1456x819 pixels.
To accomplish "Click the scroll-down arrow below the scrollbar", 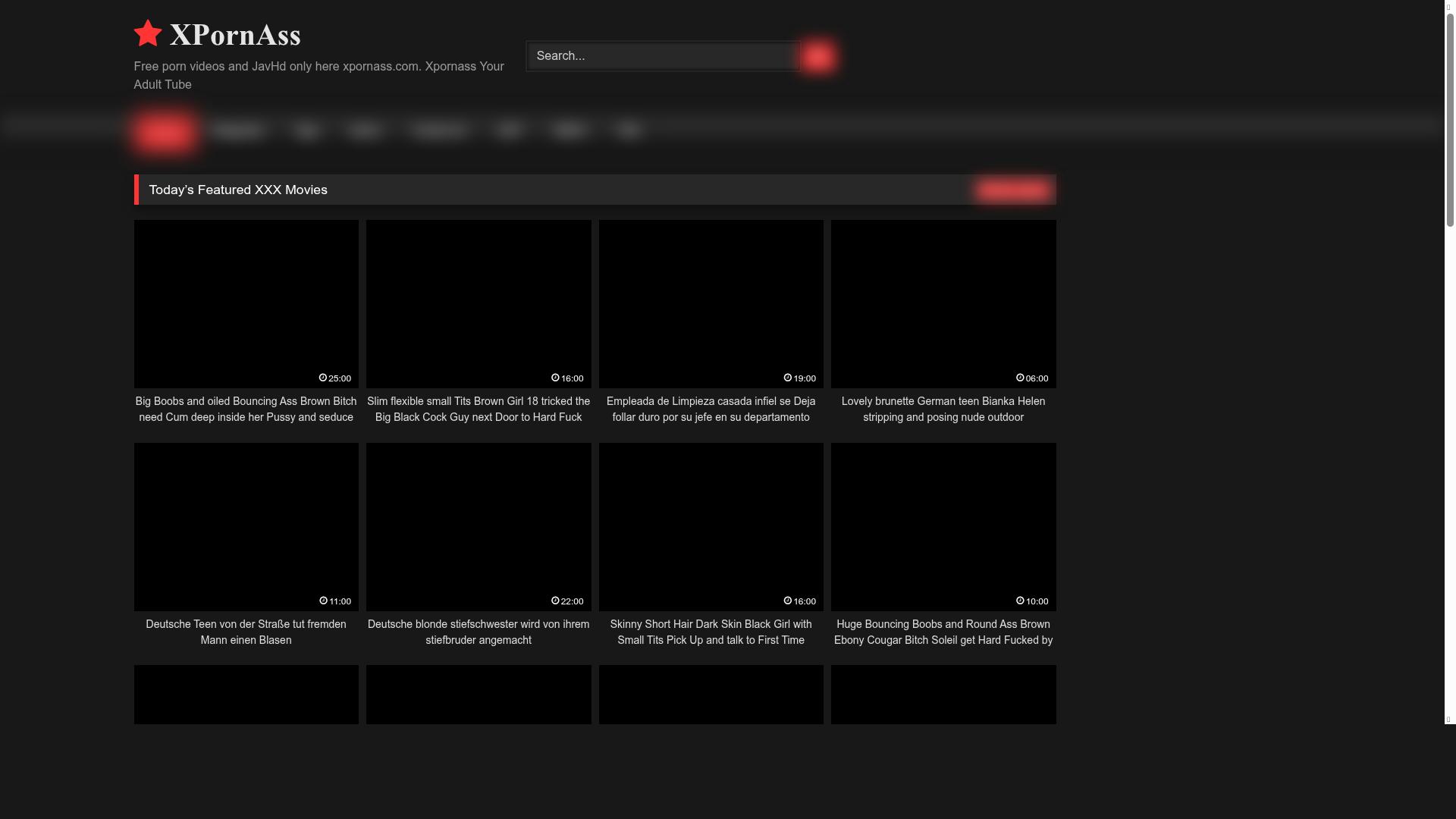I will [1448, 719].
